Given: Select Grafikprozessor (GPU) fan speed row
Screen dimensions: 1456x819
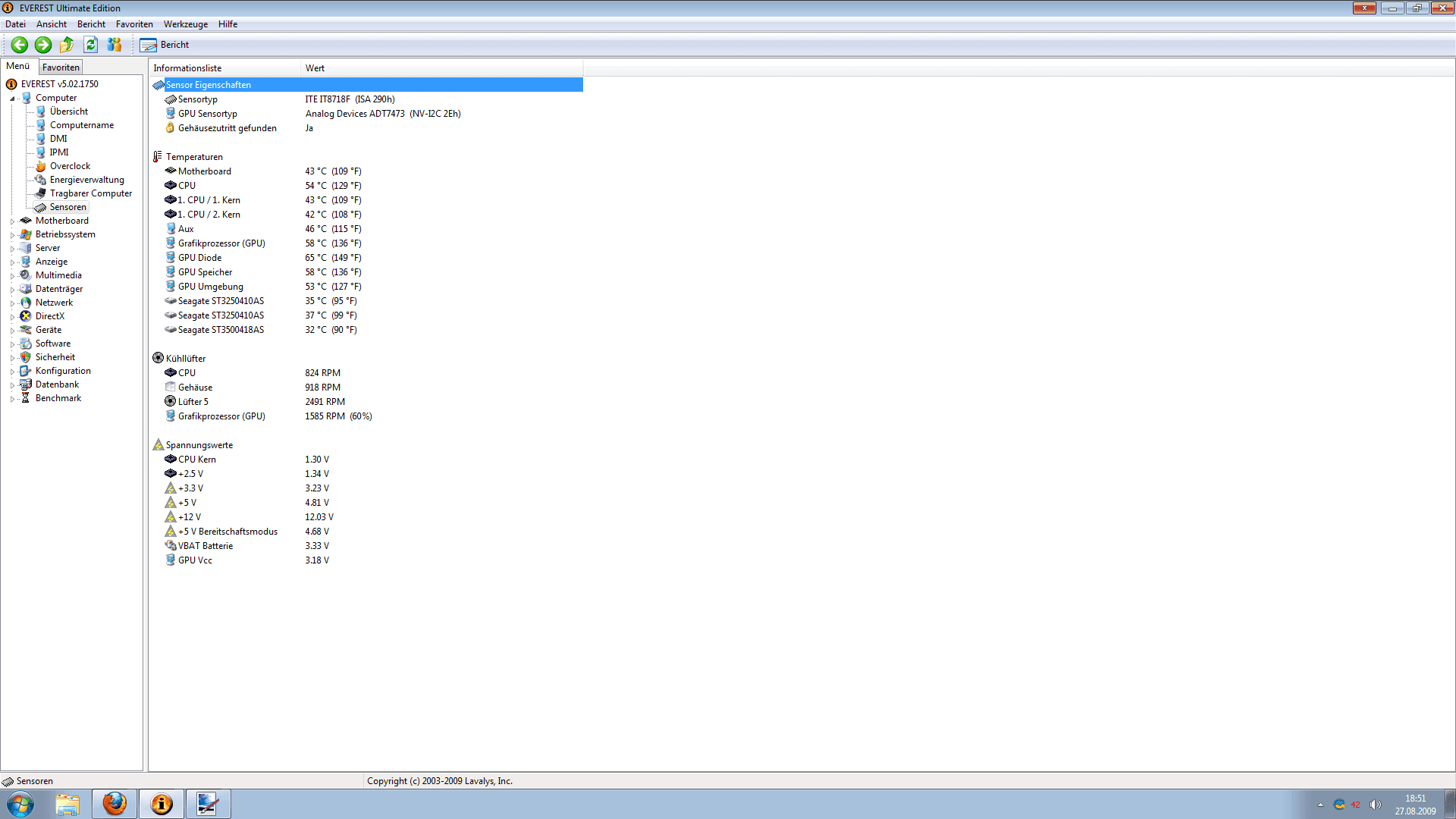Looking at the screenshot, I should [367, 416].
